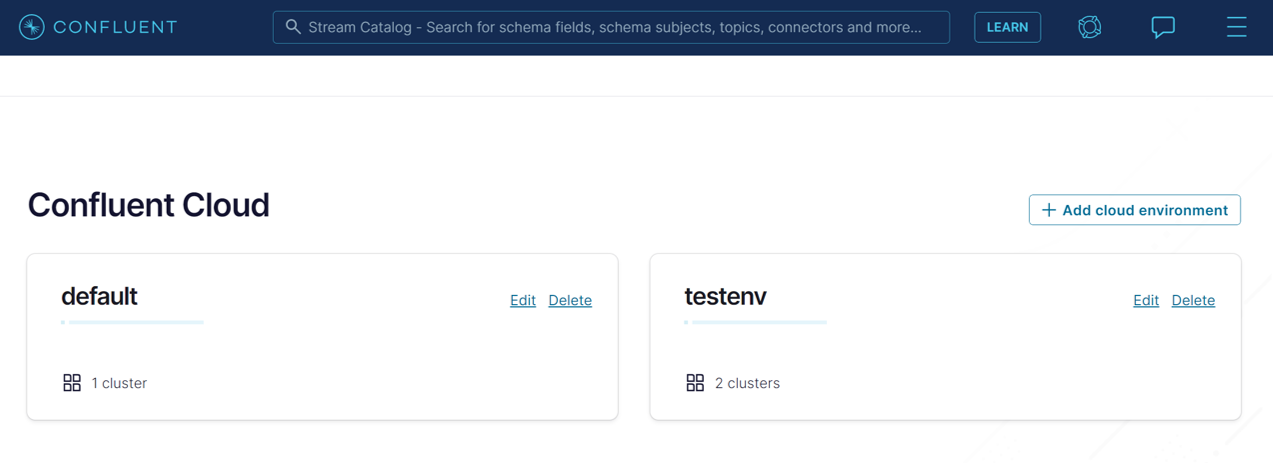Click the 1 cluster label

119,383
